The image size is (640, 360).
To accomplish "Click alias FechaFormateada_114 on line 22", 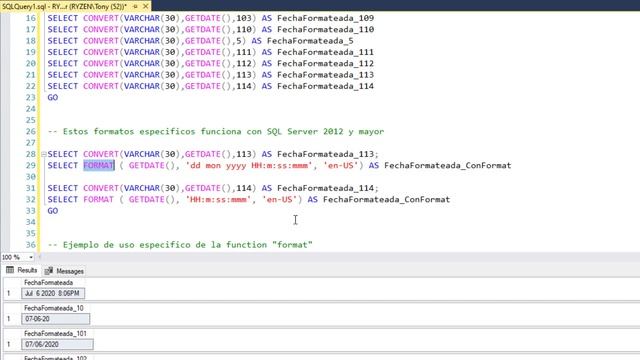I will click(325, 86).
